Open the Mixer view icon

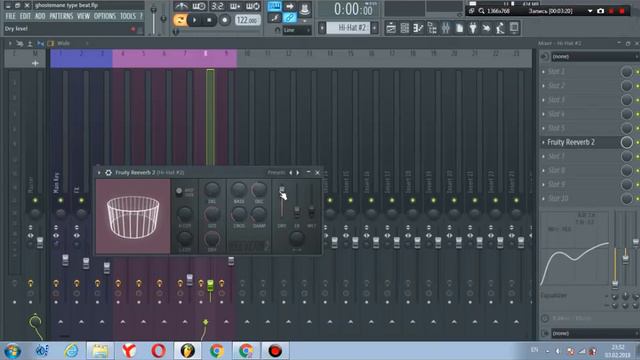pyautogui.click(x=445, y=28)
